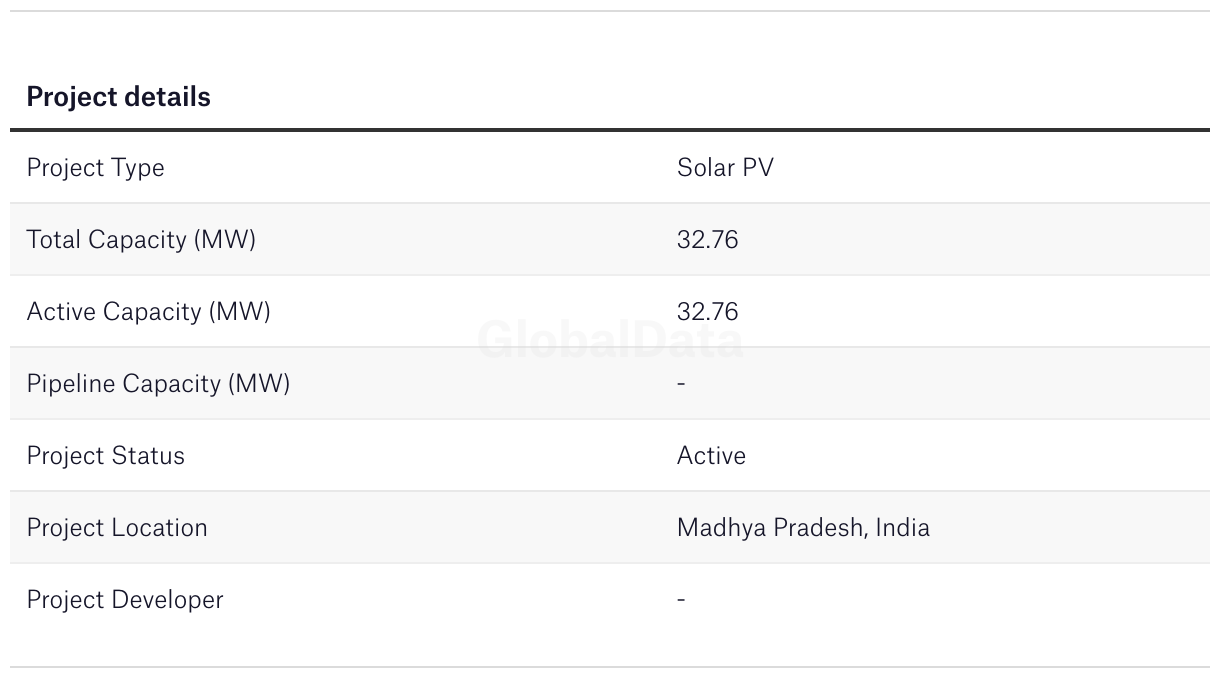Click the word India in location value
The width and height of the screenshot is (1220, 678).
click(902, 528)
